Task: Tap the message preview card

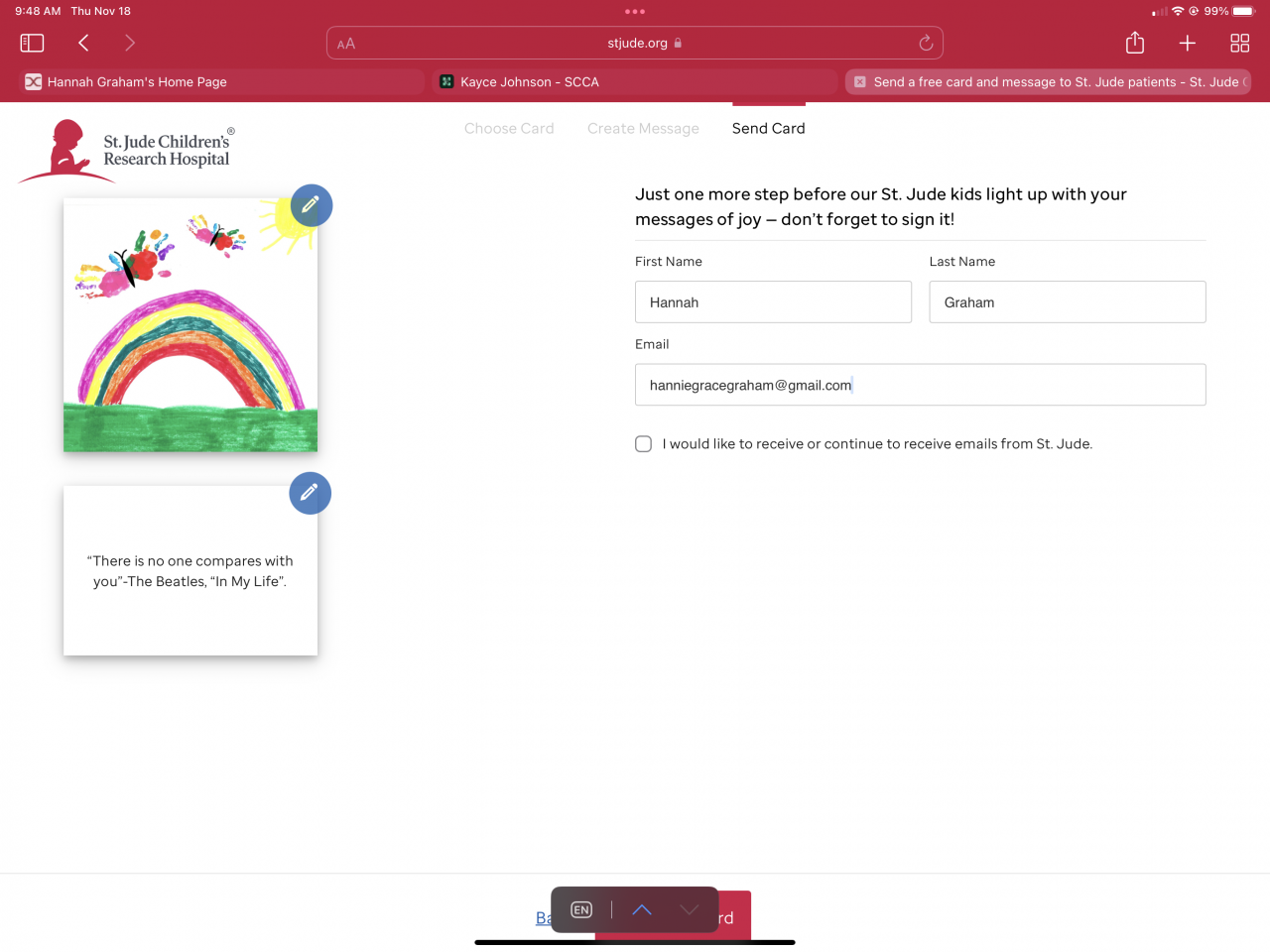Action: 190,570
